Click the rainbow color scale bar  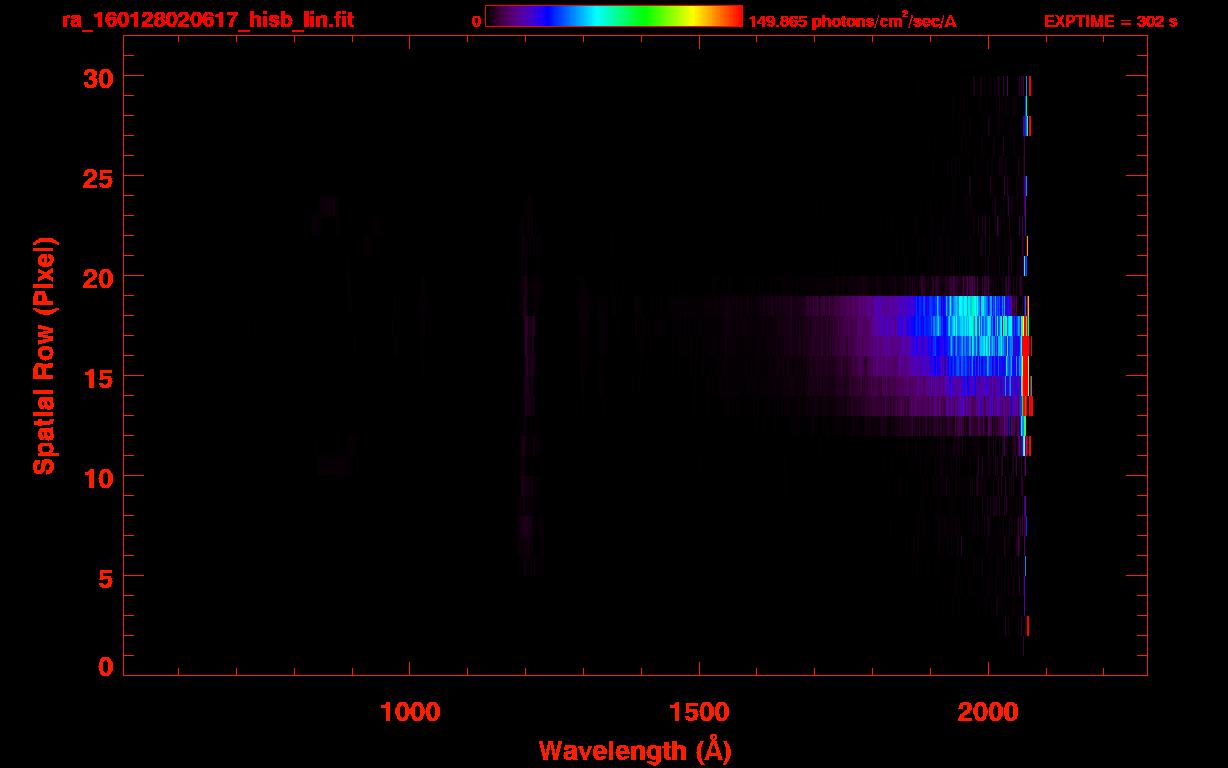[x=614, y=16]
